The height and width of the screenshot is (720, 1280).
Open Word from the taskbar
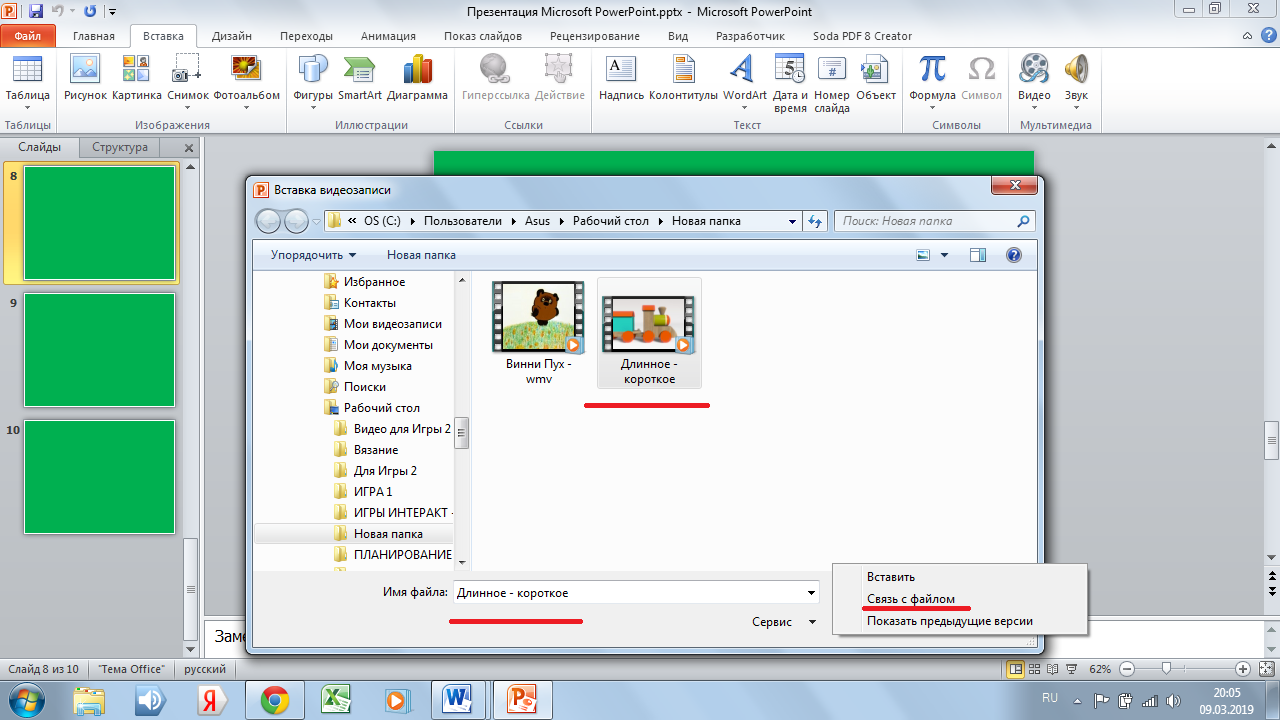coord(458,700)
